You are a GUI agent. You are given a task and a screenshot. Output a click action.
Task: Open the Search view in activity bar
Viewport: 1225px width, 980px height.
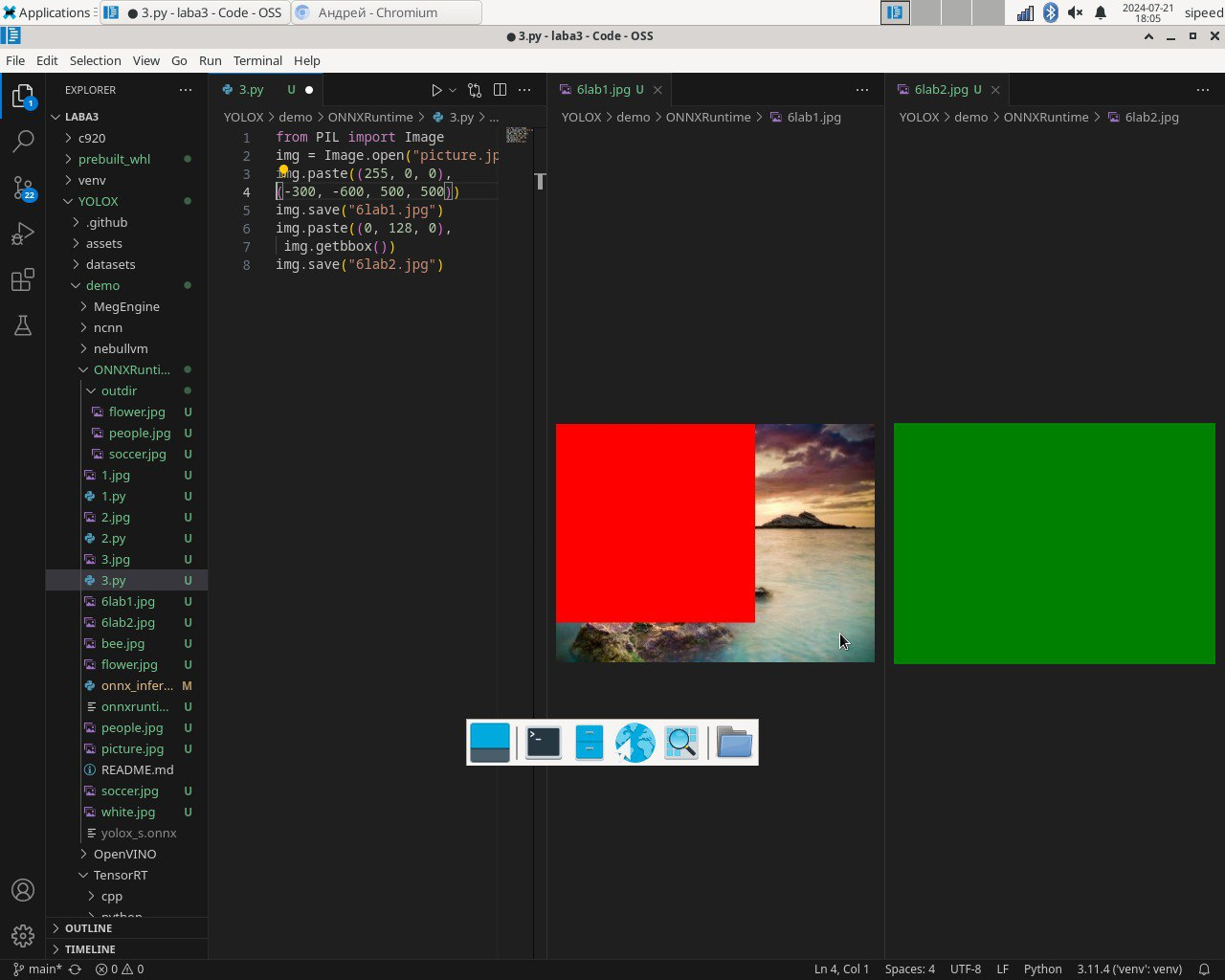pyautogui.click(x=23, y=142)
